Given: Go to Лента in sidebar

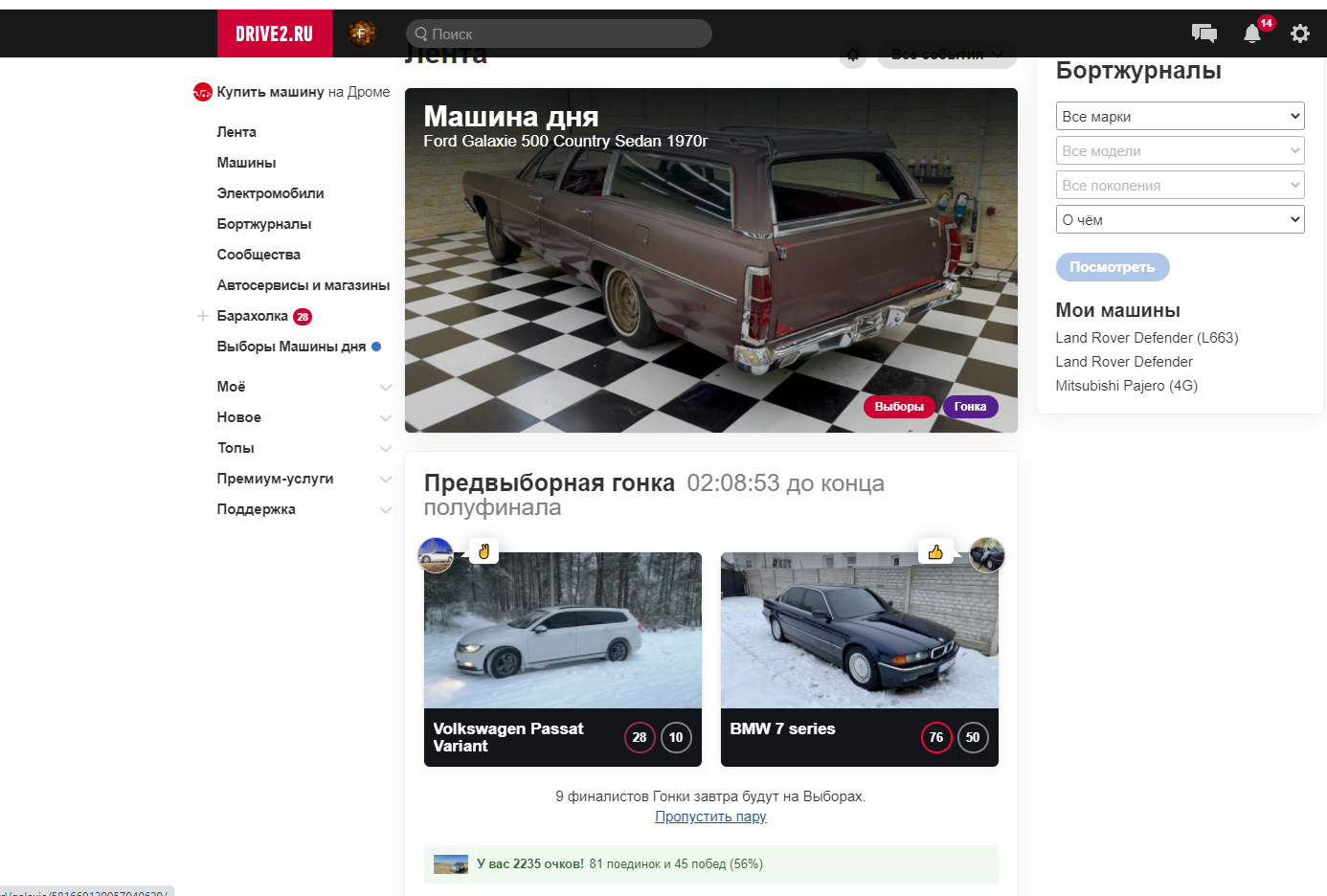Looking at the screenshot, I should 236,132.
